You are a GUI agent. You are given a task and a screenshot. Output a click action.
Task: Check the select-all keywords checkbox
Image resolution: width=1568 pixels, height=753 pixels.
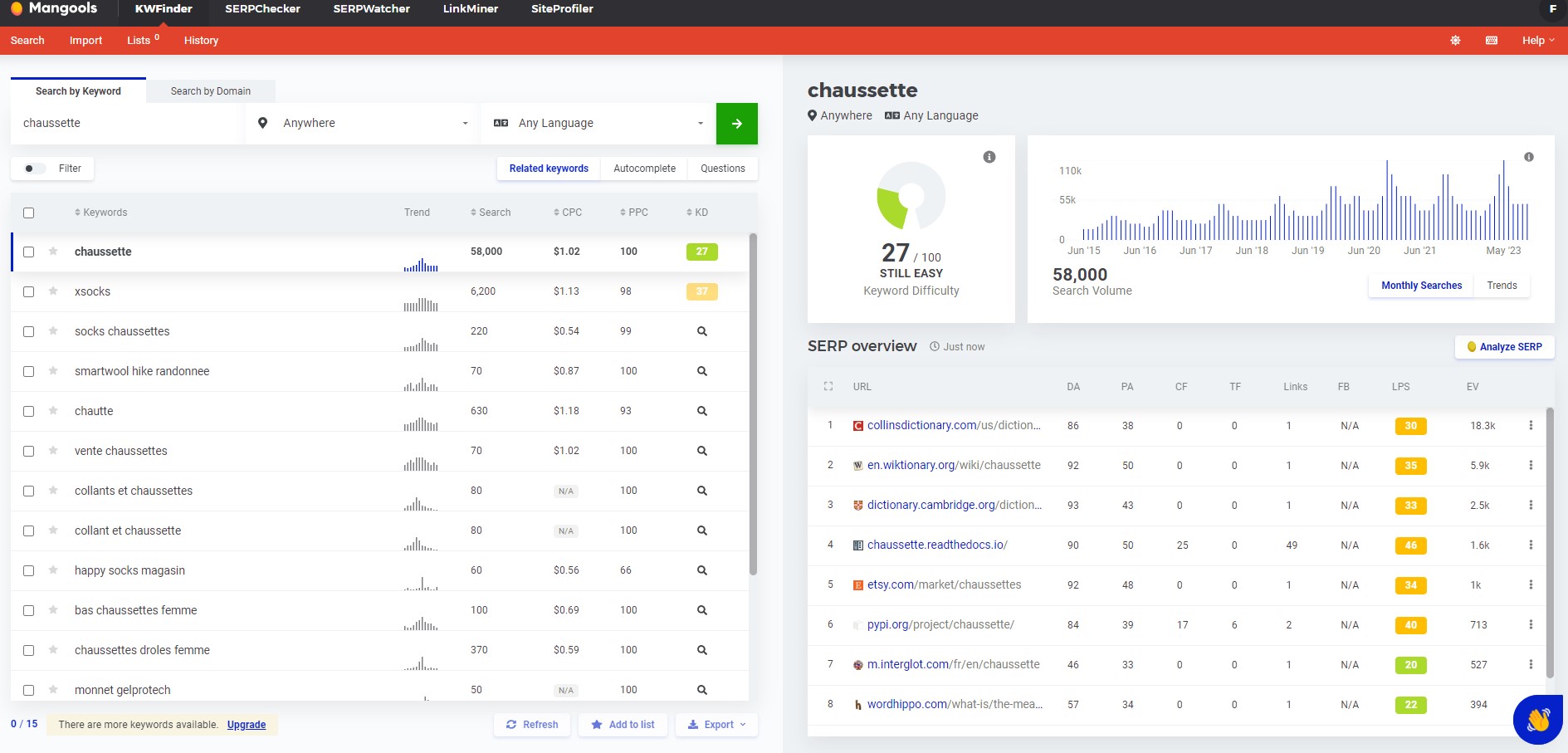pyautogui.click(x=29, y=213)
